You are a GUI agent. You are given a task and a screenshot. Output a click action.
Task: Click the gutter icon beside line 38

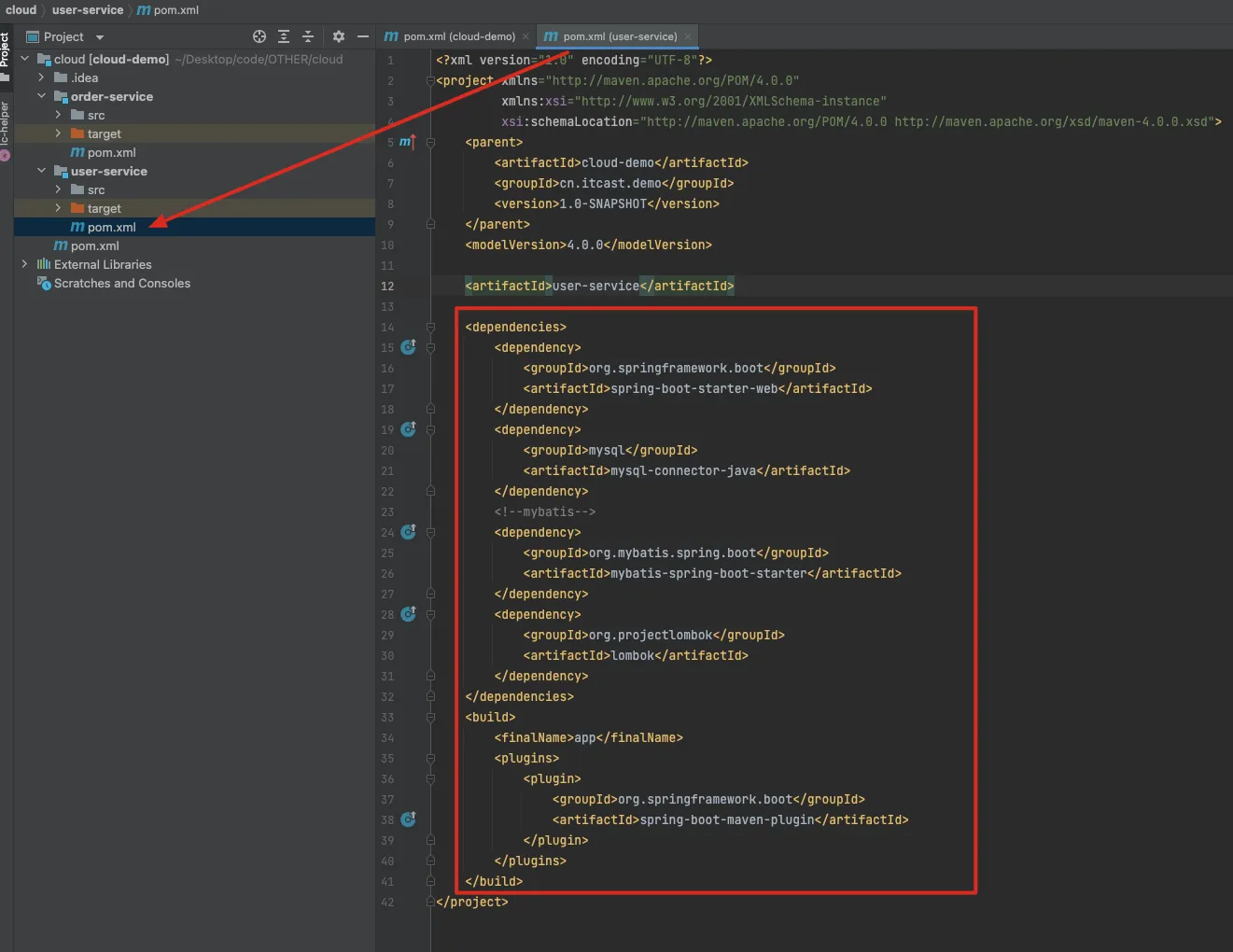pos(408,819)
